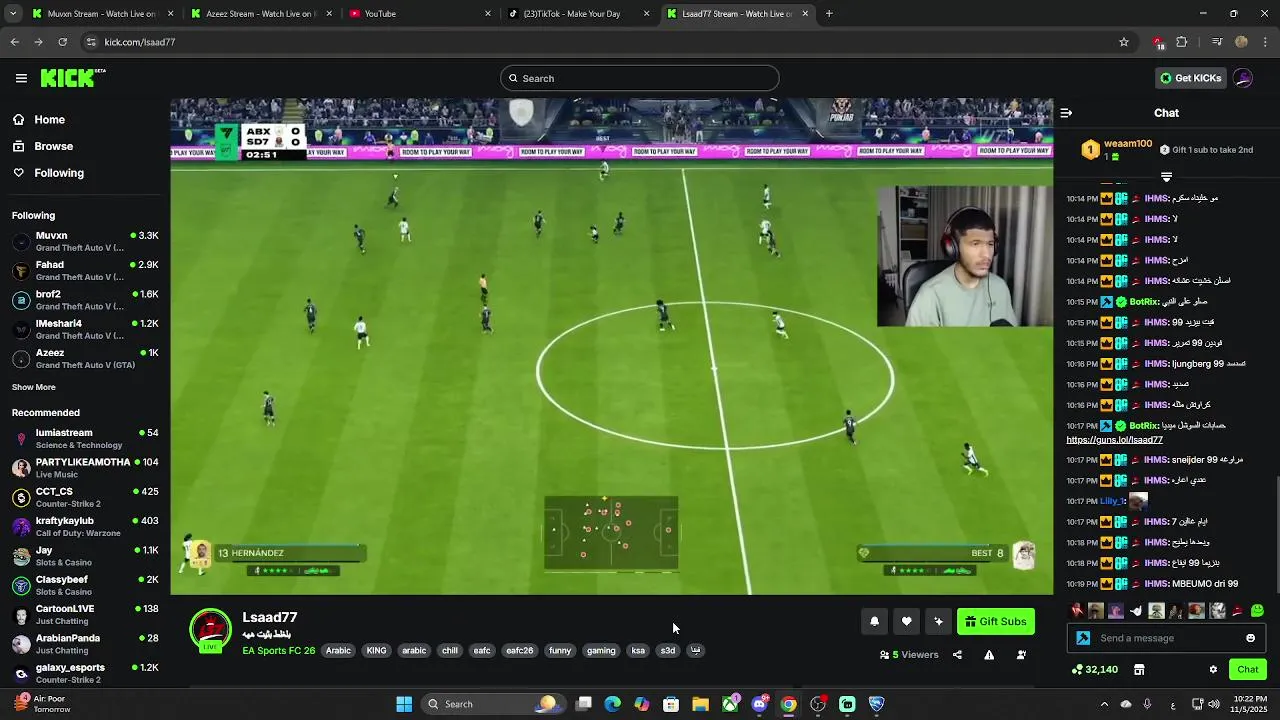Open File Explorer from taskbar
The image size is (1280, 720).
coord(700,704)
